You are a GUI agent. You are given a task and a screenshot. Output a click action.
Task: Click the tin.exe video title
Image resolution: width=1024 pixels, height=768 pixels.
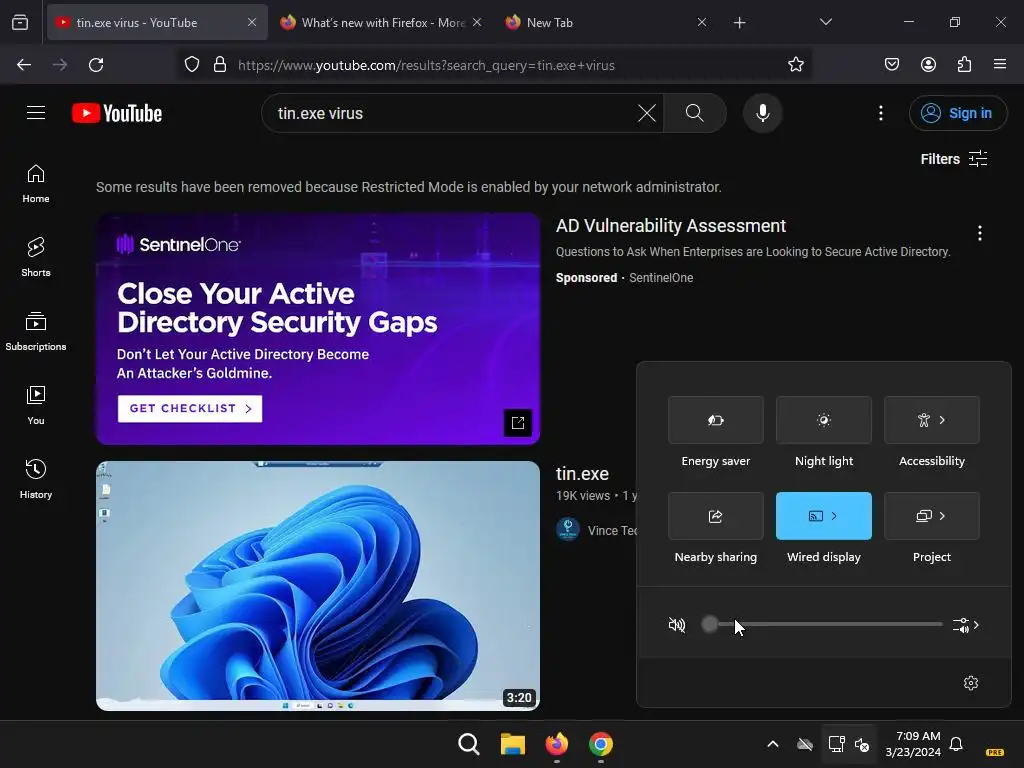click(x=583, y=473)
